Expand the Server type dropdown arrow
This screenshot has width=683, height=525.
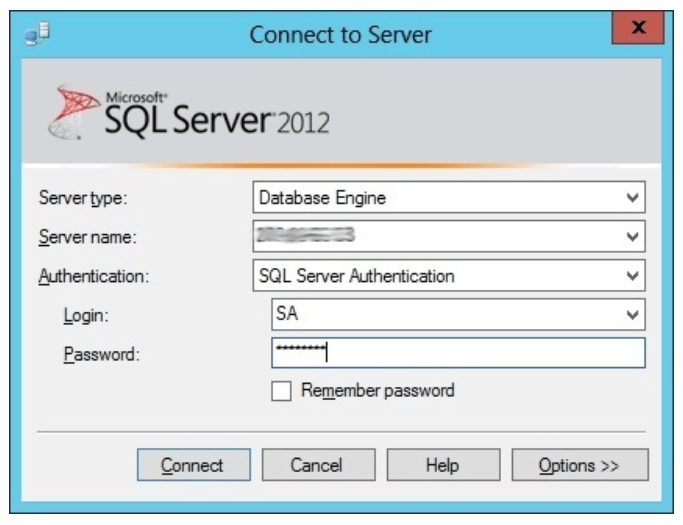click(631, 198)
